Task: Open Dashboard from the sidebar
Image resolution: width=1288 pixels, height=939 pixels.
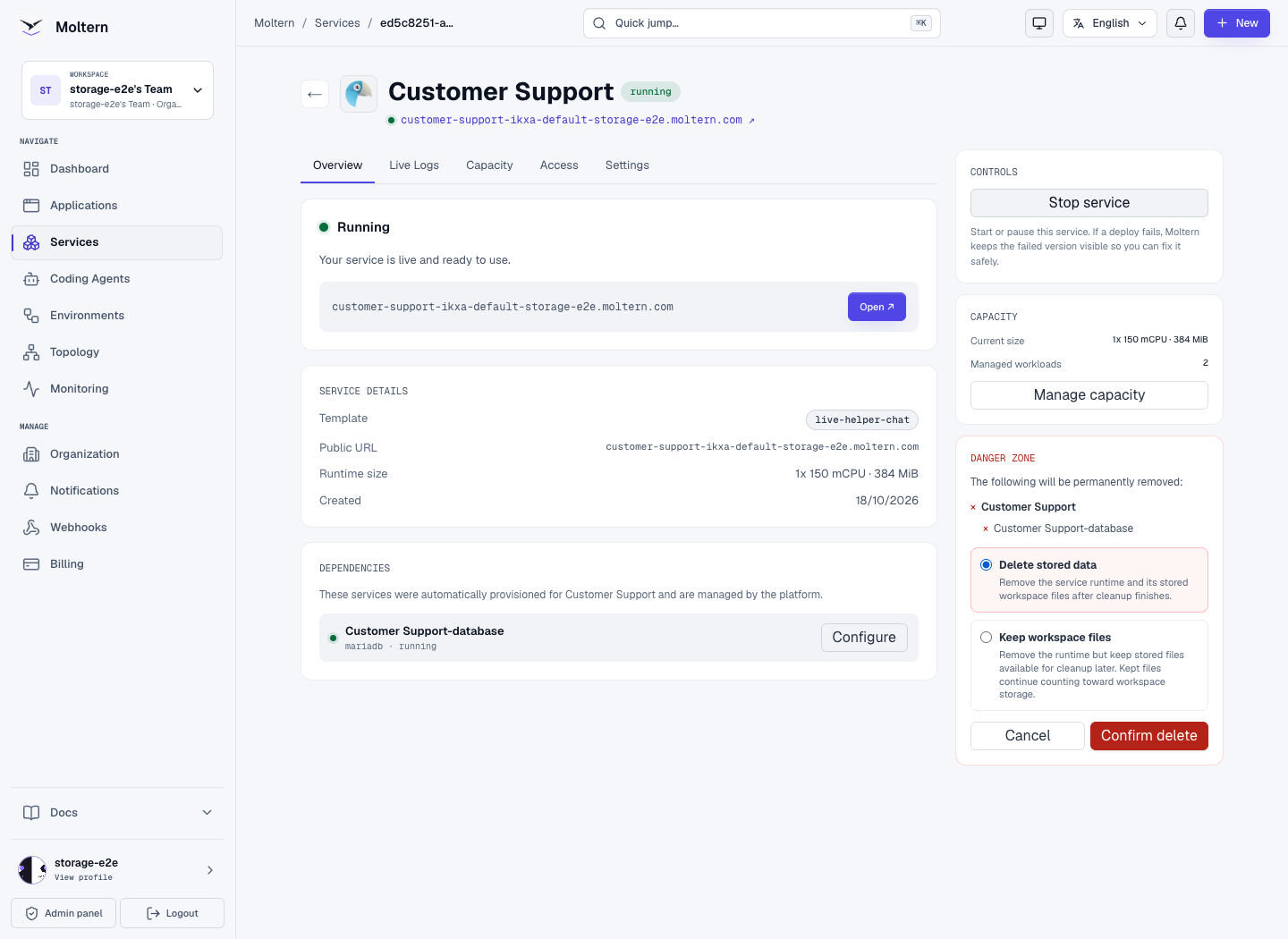Action: click(x=116, y=169)
